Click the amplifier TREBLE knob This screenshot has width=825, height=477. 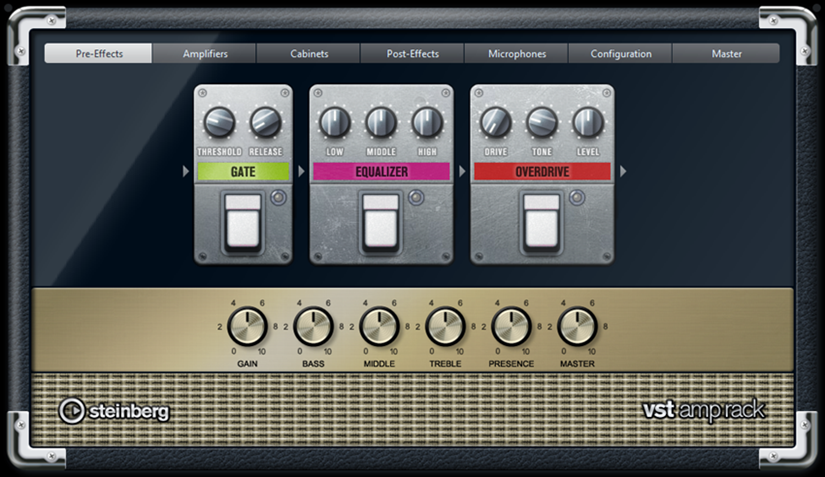[445, 326]
